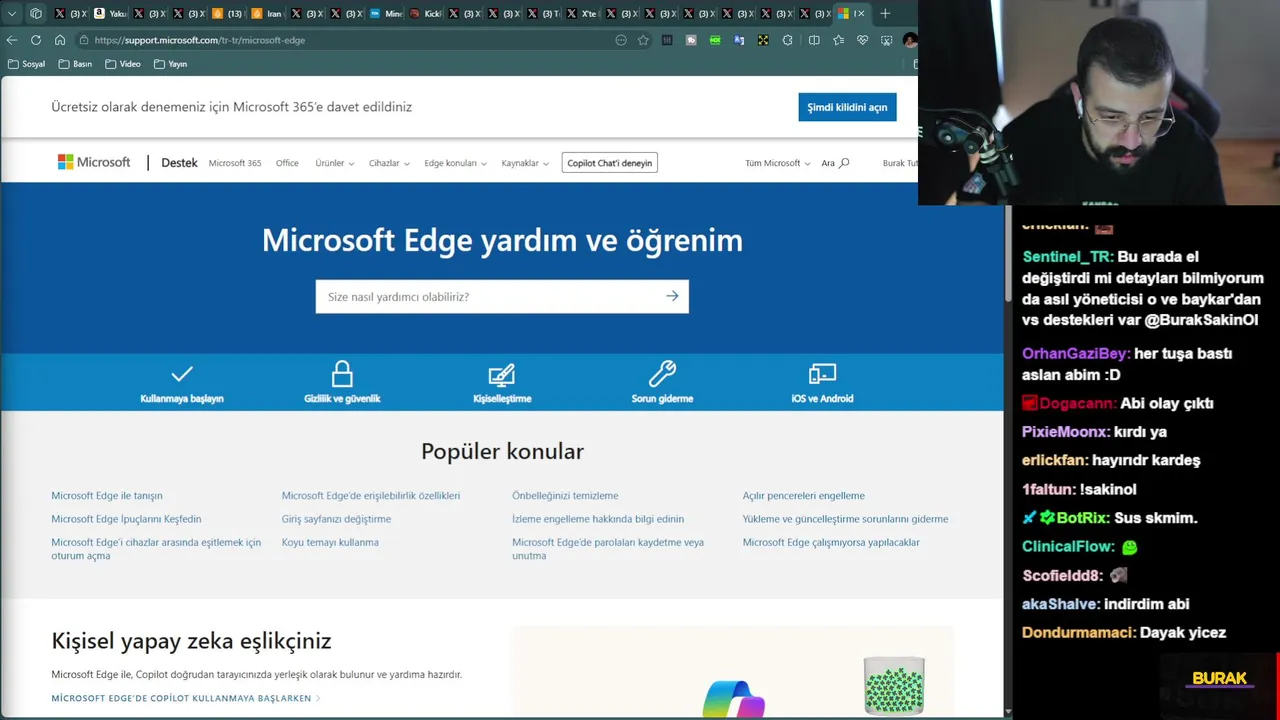
Task: Open Yükleme ve güncelleştirme sorunlarını giderme link
Action: [845, 519]
